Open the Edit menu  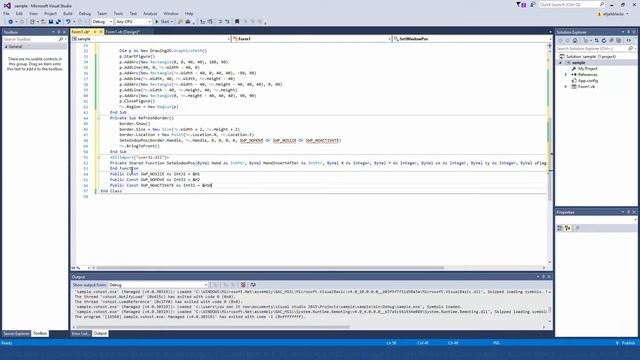point(19,13)
